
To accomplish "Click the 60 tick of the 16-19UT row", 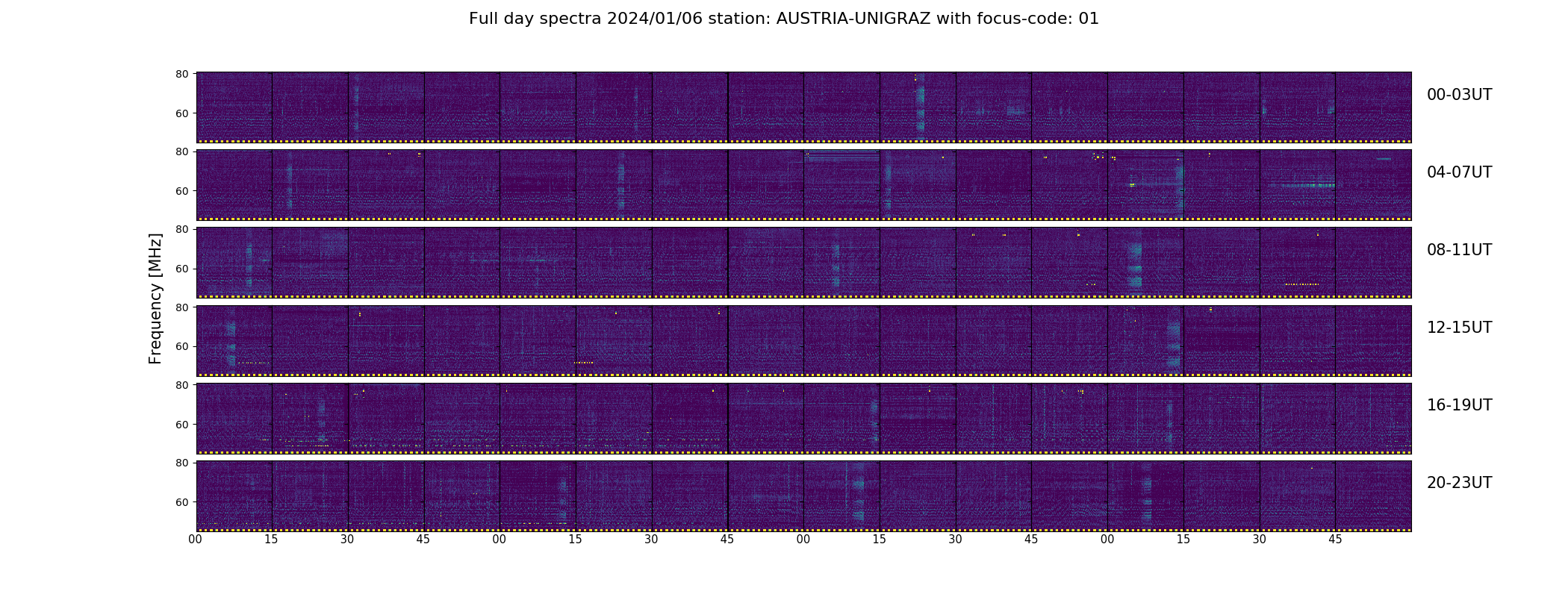I will click(x=181, y=424).
